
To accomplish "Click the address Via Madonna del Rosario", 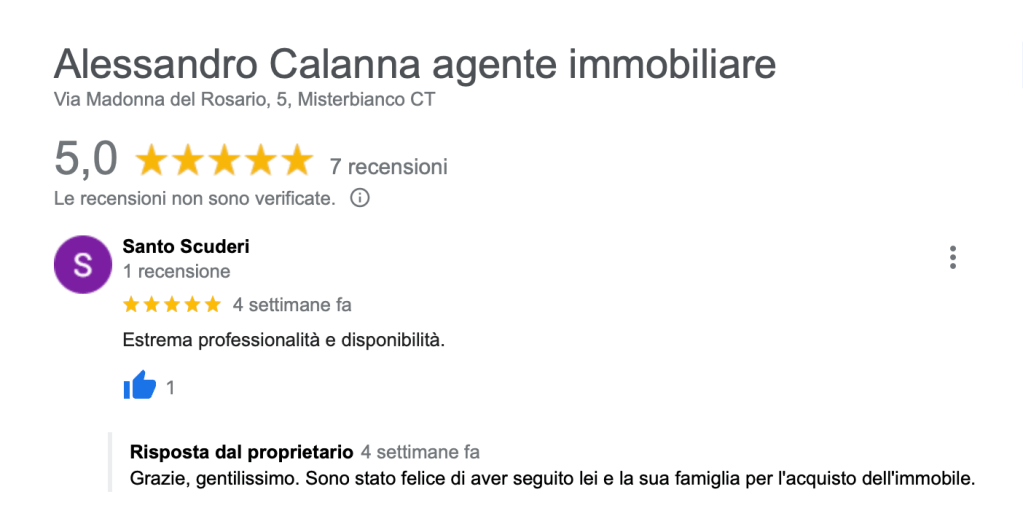I will point(244,100).
